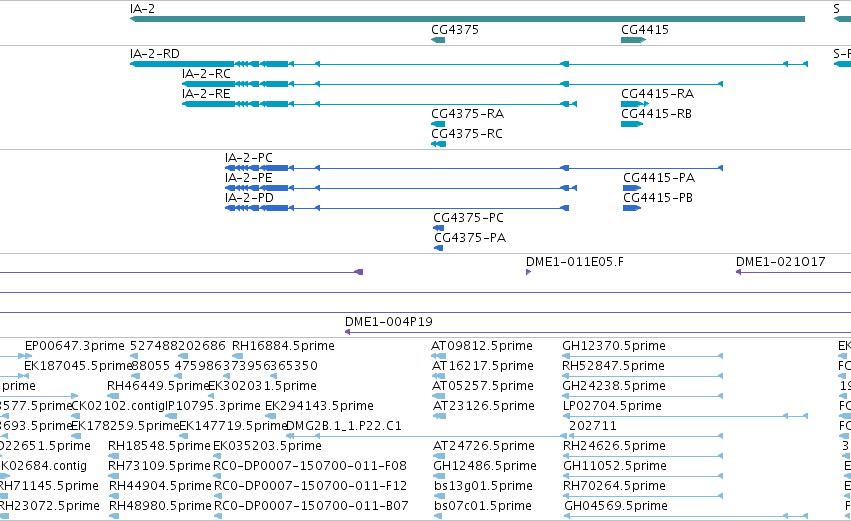Screen dimensions: 851x521
Task: Select EST label AT23126.5prime
Action: (x=484, y=406)
